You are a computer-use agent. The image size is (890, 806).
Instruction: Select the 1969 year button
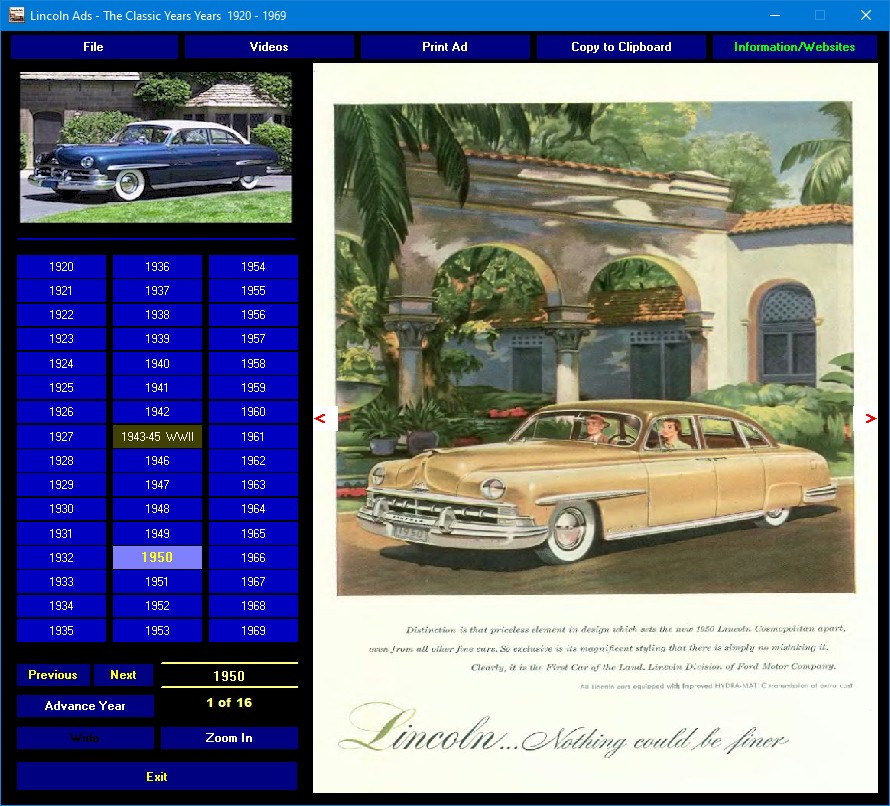253,631
